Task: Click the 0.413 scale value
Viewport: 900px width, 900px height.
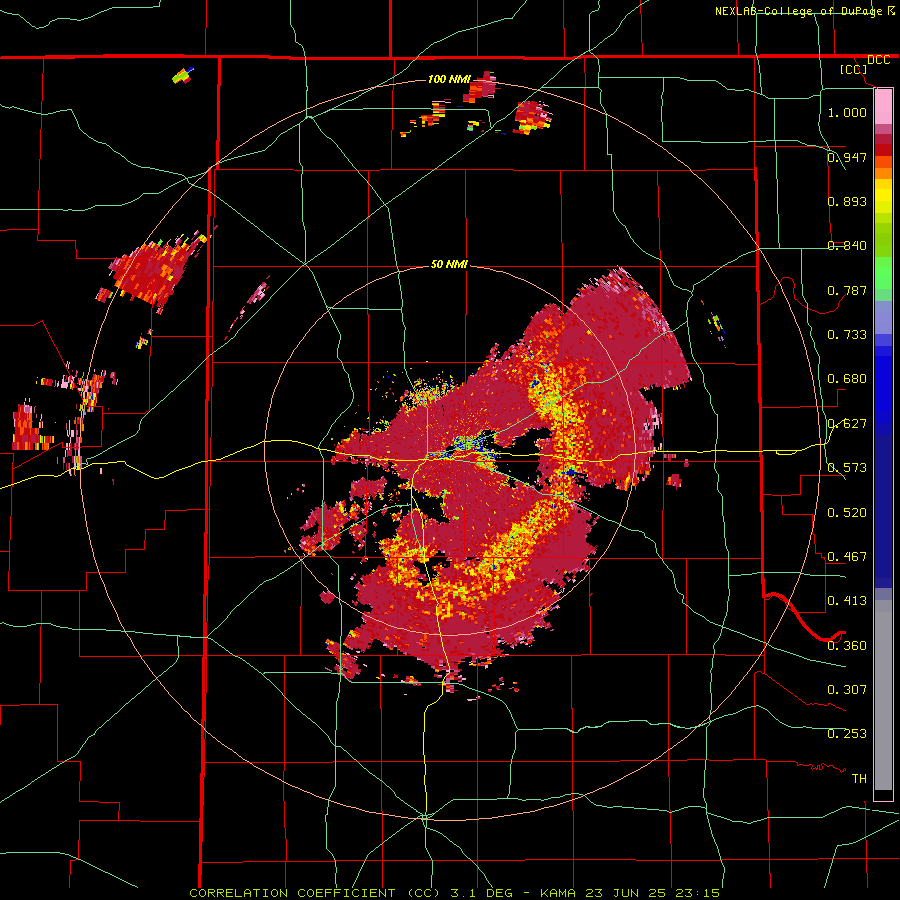Action: point(847,601)
